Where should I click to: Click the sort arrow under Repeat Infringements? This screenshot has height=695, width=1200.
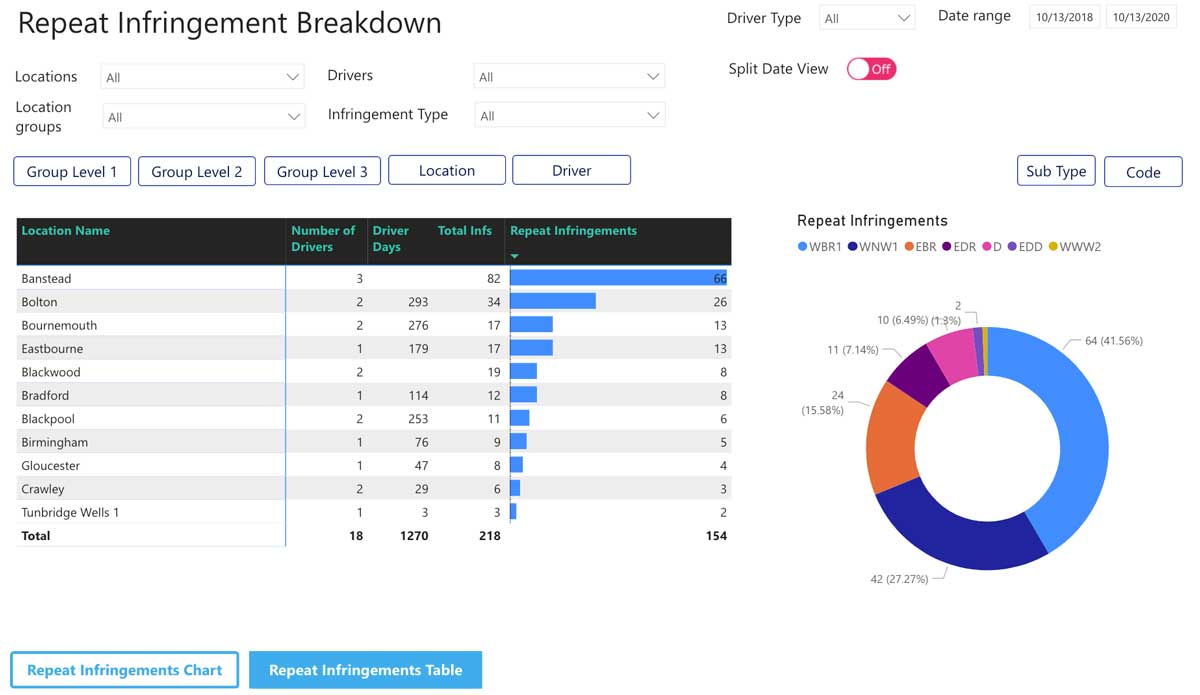516,256
